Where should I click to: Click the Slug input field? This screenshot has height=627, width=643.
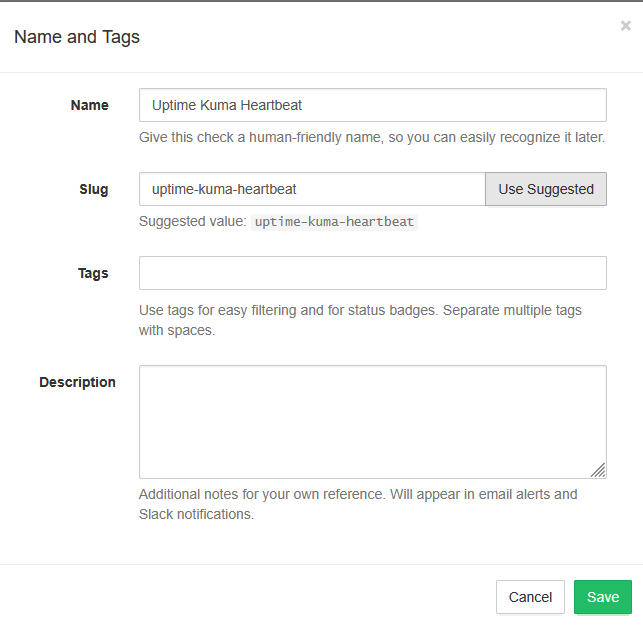pyautogui.click(x=312, y=189)
